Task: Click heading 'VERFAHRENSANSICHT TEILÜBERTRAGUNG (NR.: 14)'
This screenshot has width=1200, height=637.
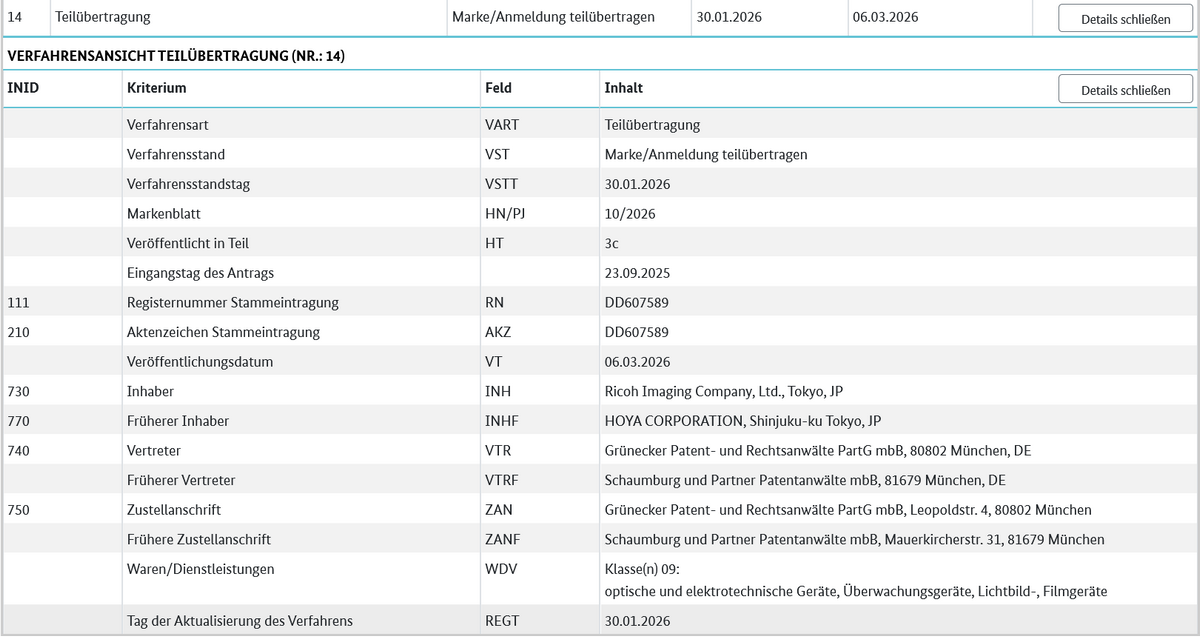Action: 176,55
